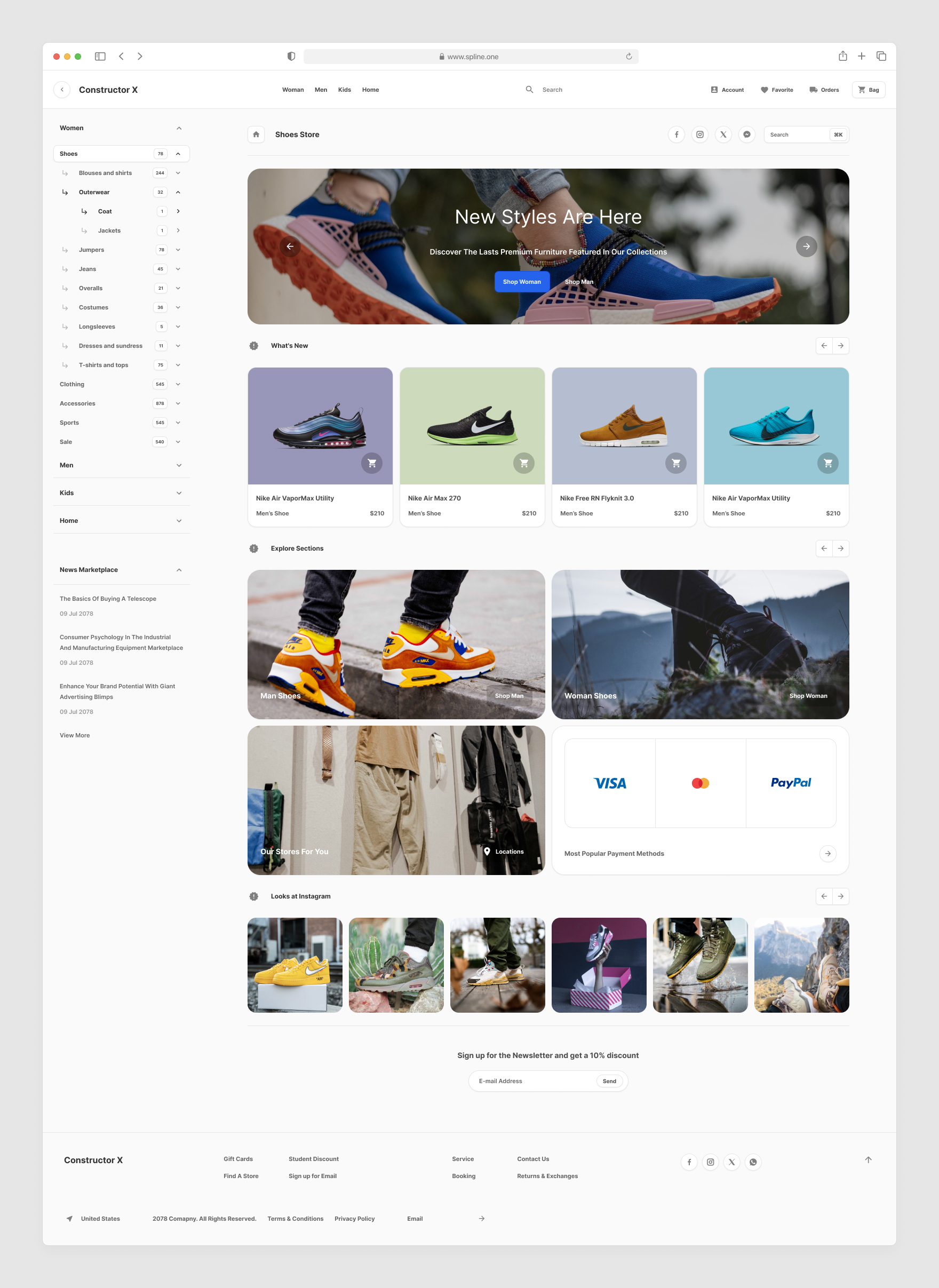Click the round back button beside Constructor X
The height and width of the screenshot is (1288, 939).
click(62, 90)
